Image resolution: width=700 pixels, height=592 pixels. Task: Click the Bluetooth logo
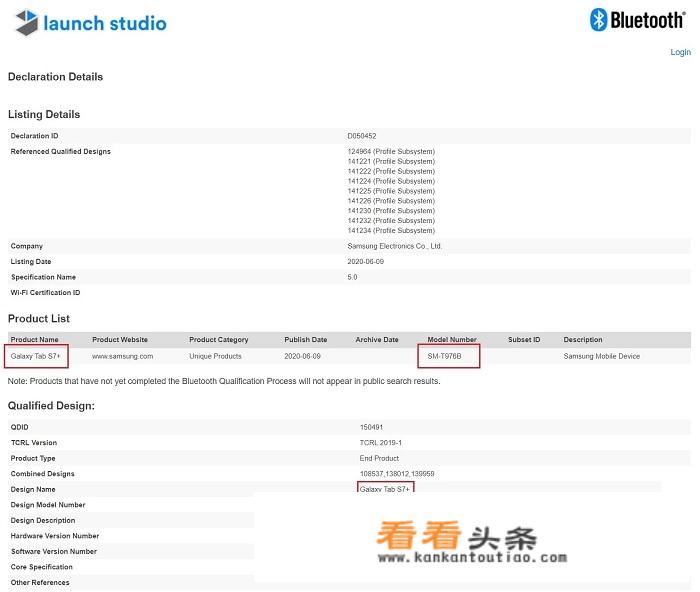[638, 20]
